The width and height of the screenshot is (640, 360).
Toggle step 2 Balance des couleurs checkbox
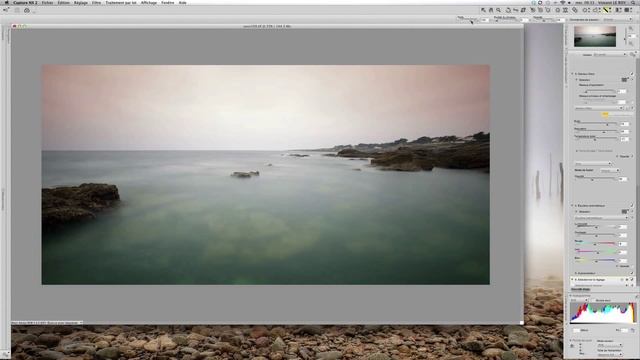point(632,206)
